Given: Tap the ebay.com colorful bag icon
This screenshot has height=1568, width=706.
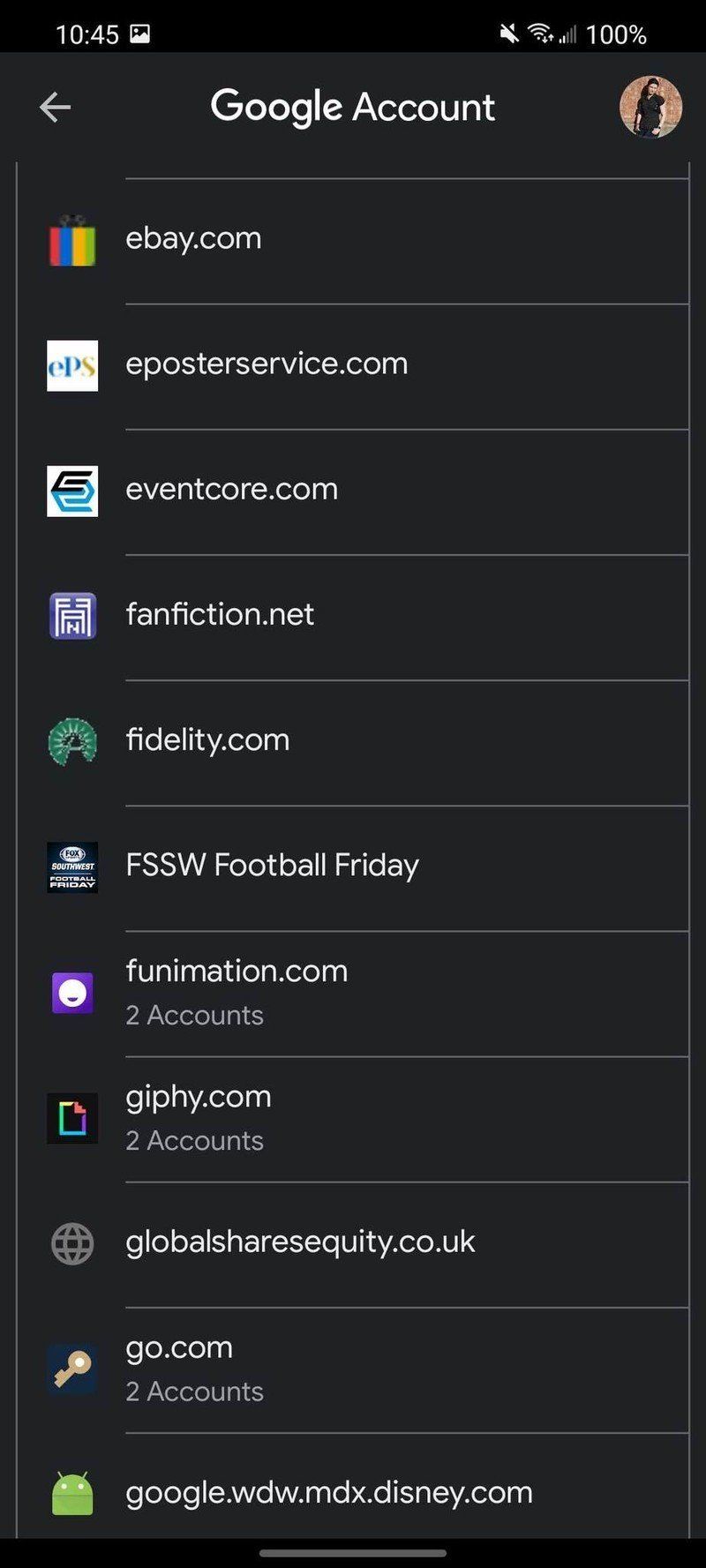Looking at the screenshot, I should point(72,240).
